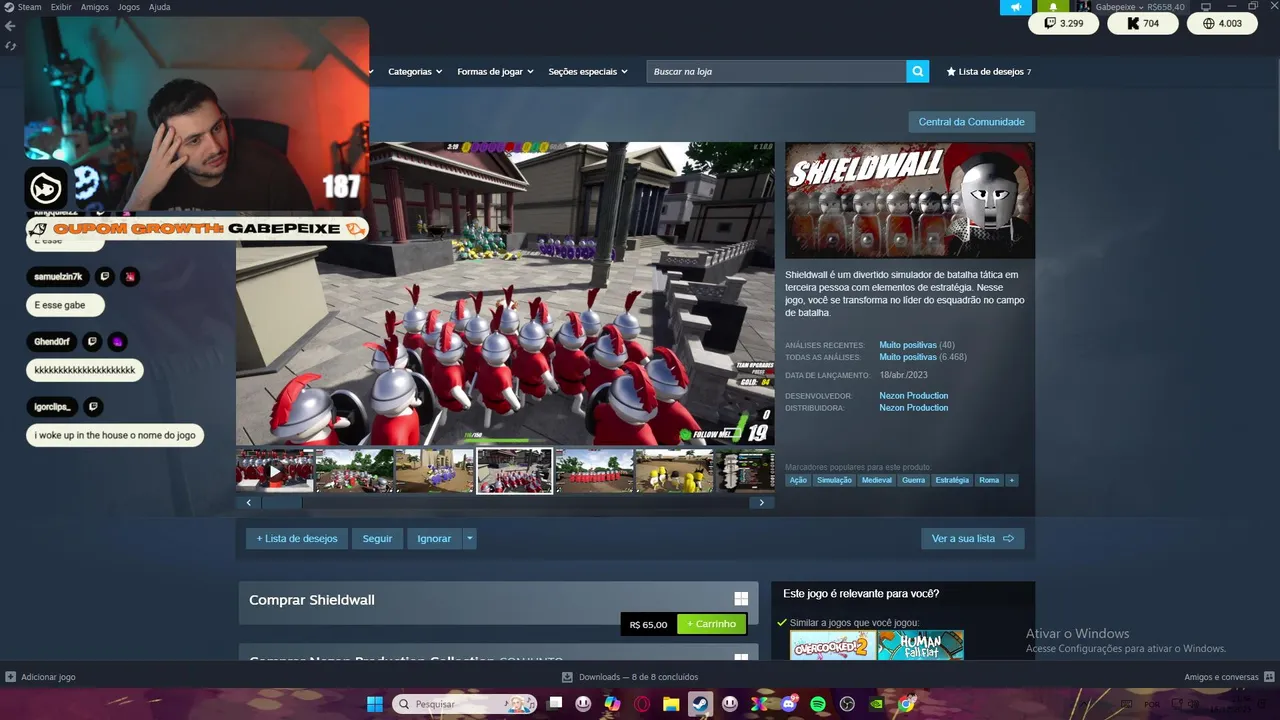1280x720 pixels.
Task: Expand the Formas de jogar dropdown
Action: 495,72
